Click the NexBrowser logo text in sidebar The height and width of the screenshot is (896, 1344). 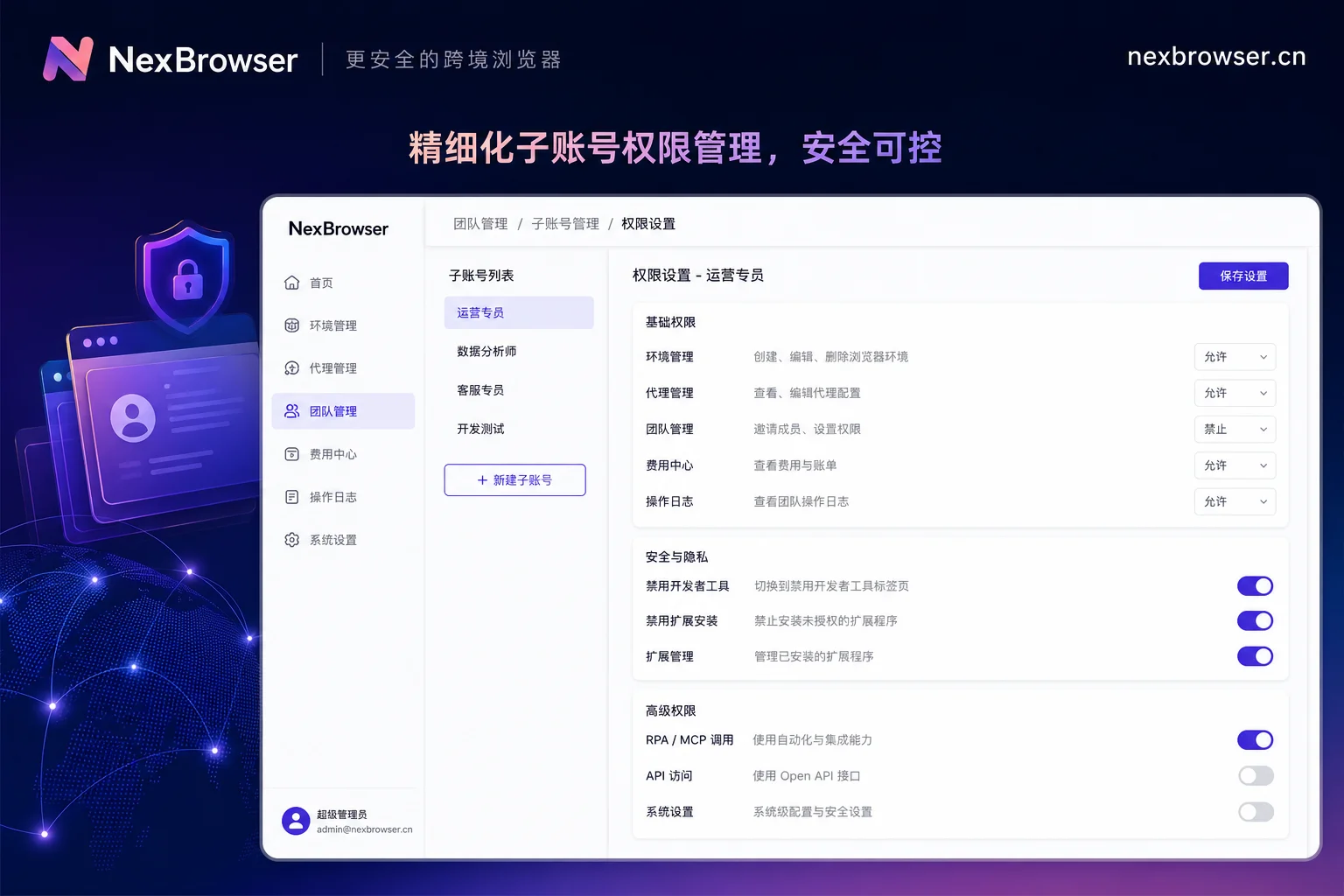click(339, 229)
